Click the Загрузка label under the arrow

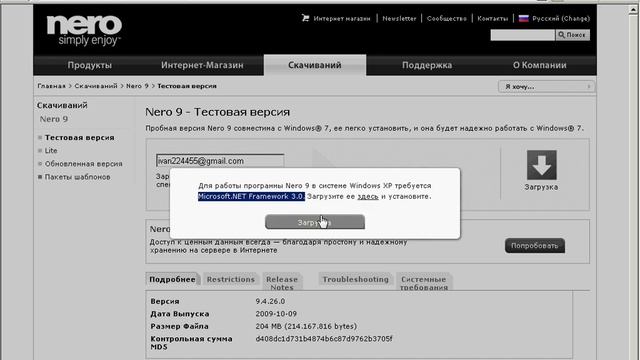[541, 187]
